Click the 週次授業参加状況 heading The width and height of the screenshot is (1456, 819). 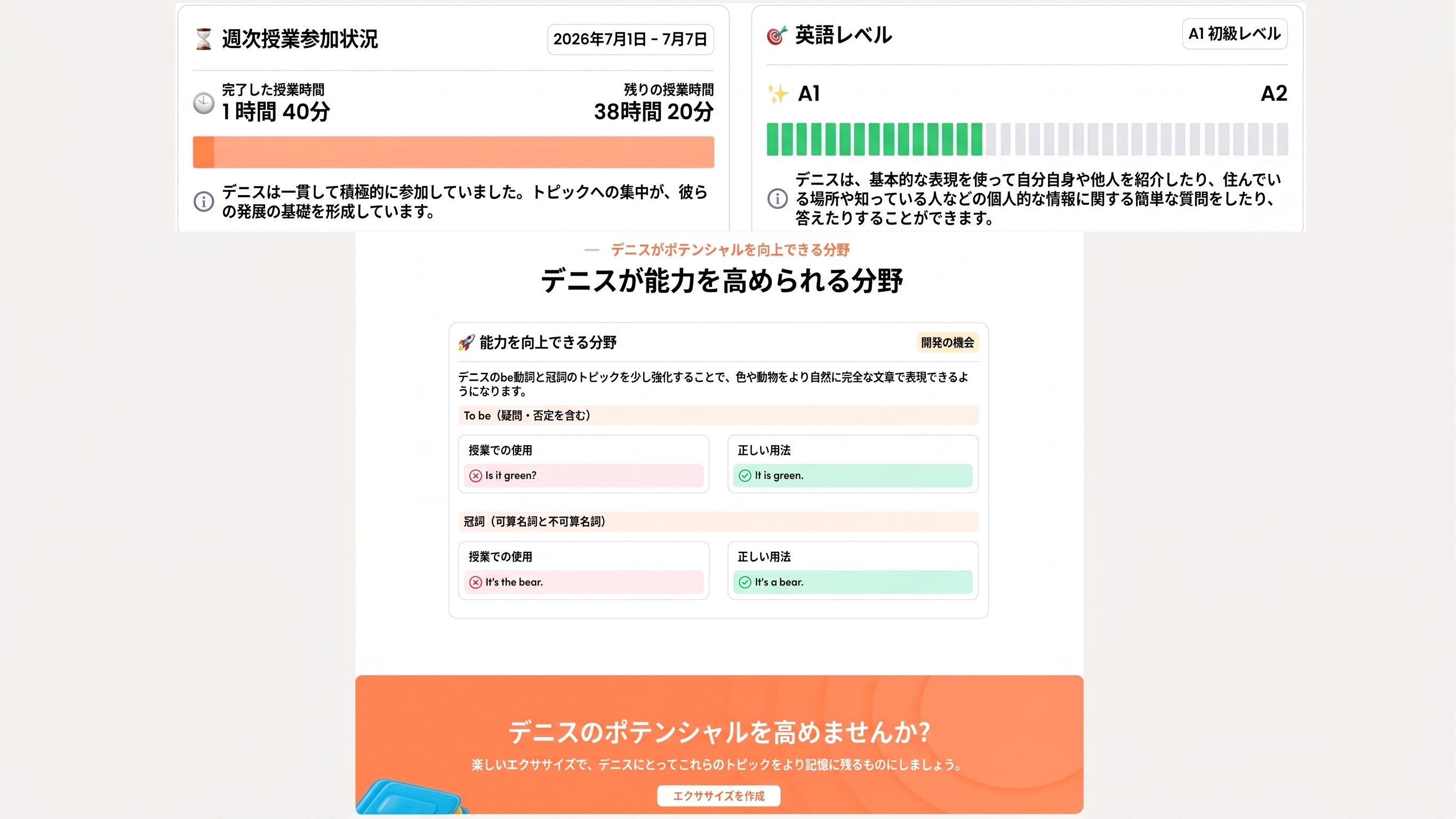300,39
